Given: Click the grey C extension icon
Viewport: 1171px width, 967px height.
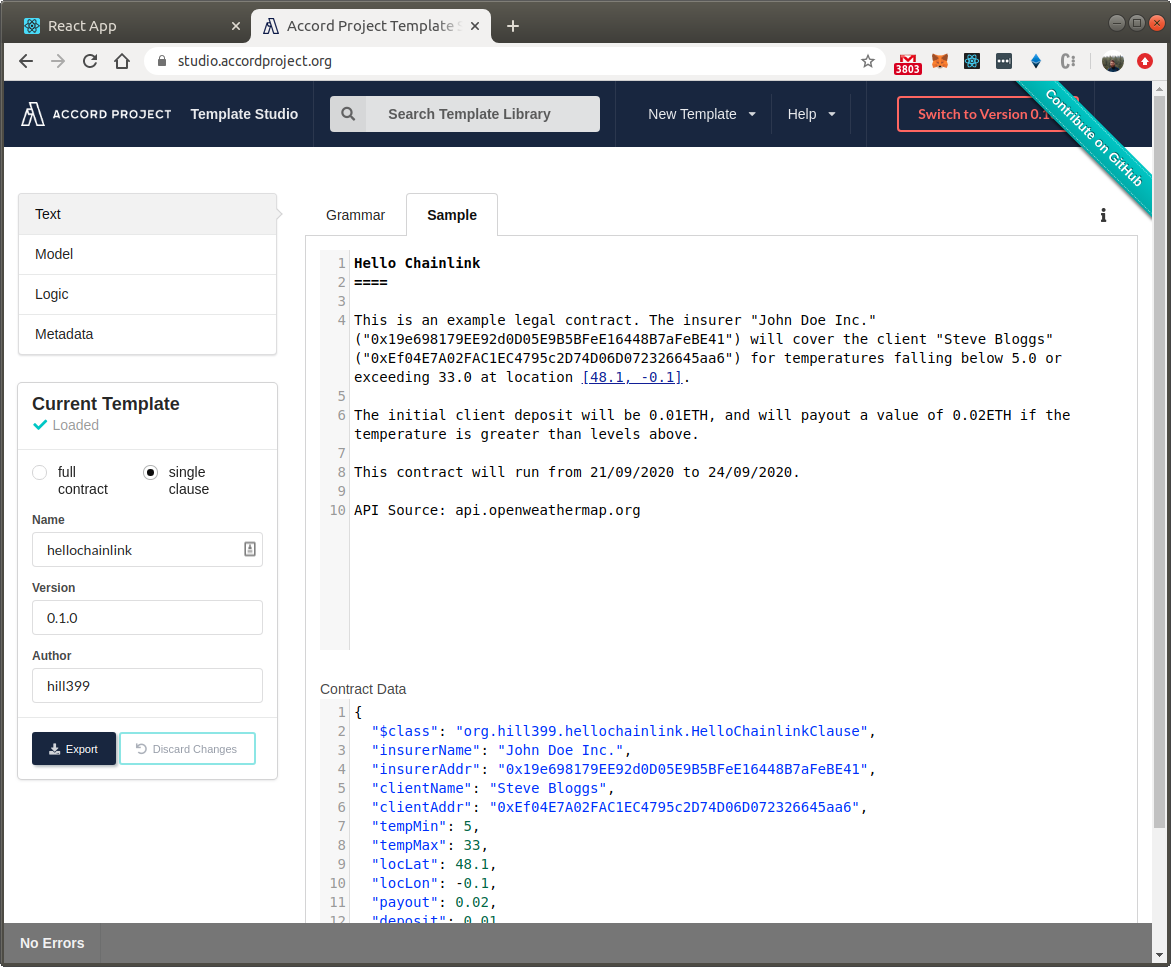Looking at the screenshot, I should pyautogui.click(x=1068, y=61).
